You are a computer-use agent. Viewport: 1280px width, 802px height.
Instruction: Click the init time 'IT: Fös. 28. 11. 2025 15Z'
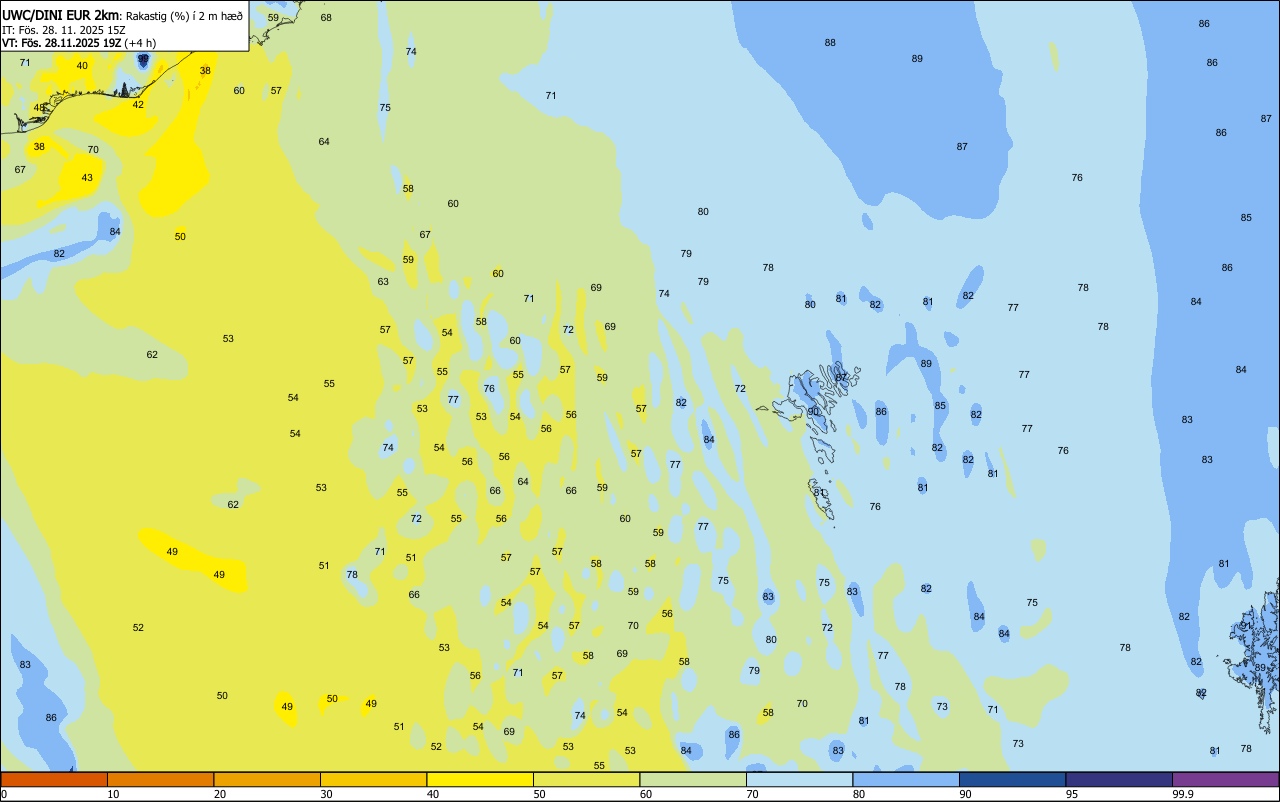coord(63,30)
